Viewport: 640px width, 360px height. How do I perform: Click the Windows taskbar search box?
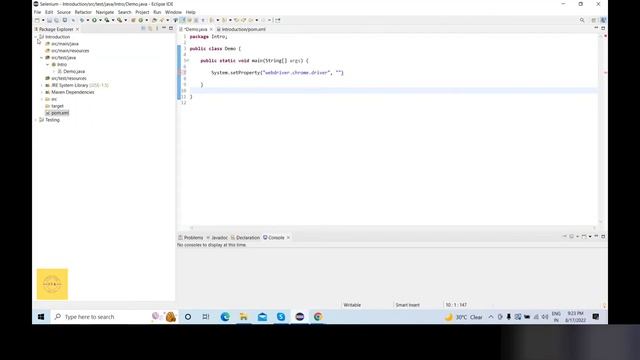114,317
